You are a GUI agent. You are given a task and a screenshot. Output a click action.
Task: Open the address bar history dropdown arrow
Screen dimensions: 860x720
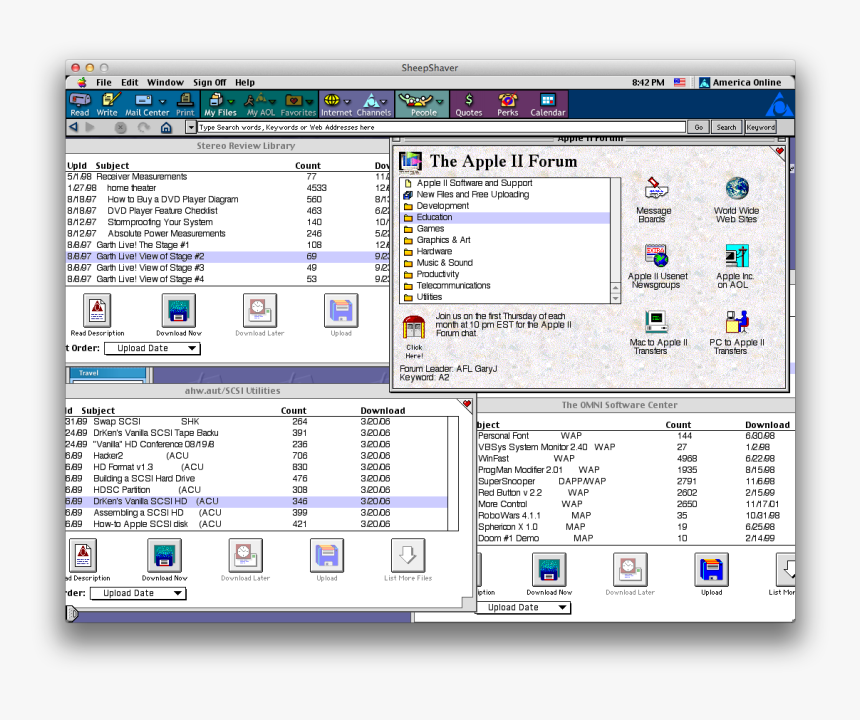coord(191,128)
